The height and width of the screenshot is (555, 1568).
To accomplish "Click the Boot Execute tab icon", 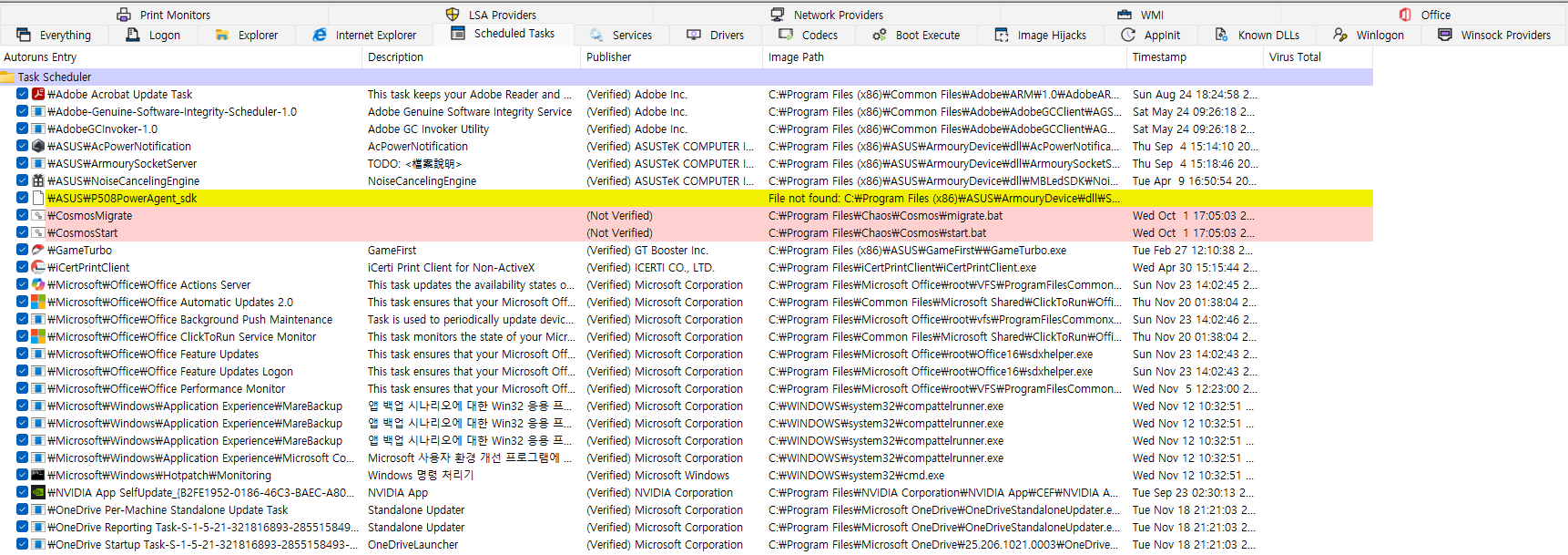I will pyautogui.click(x=880, y=35).
